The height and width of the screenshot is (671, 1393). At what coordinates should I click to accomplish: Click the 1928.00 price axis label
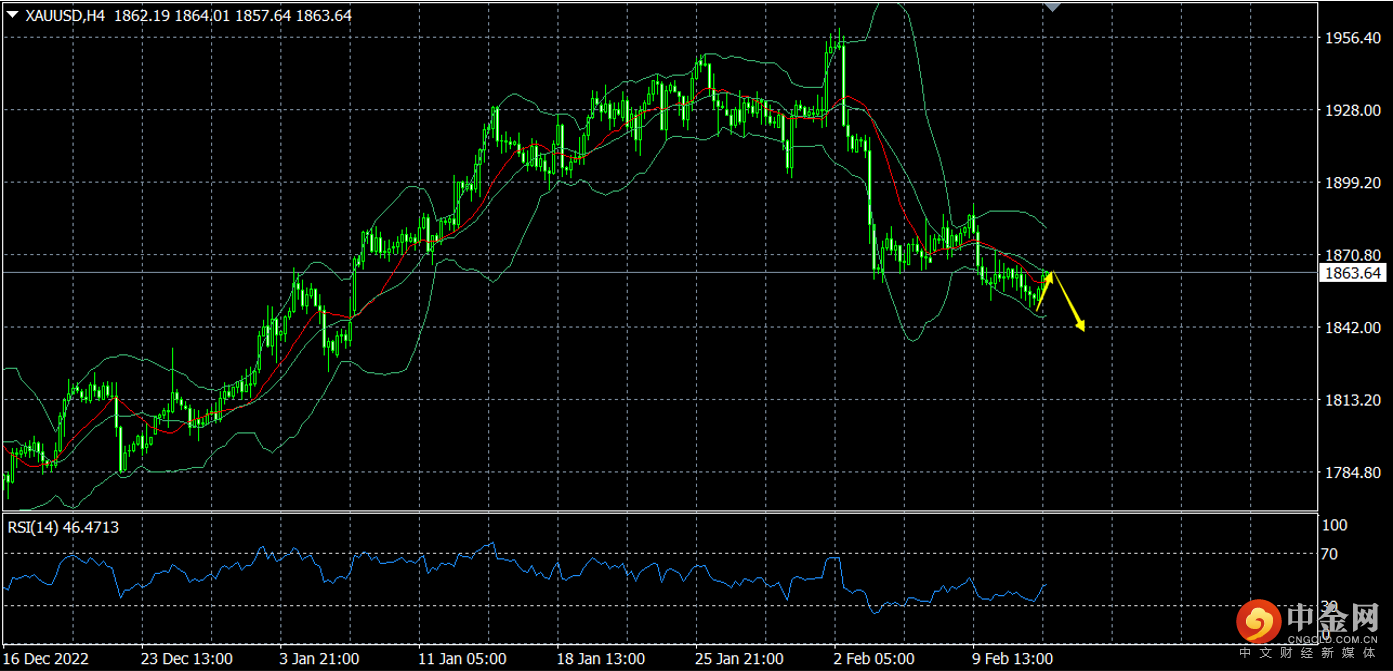[1352, 110]
